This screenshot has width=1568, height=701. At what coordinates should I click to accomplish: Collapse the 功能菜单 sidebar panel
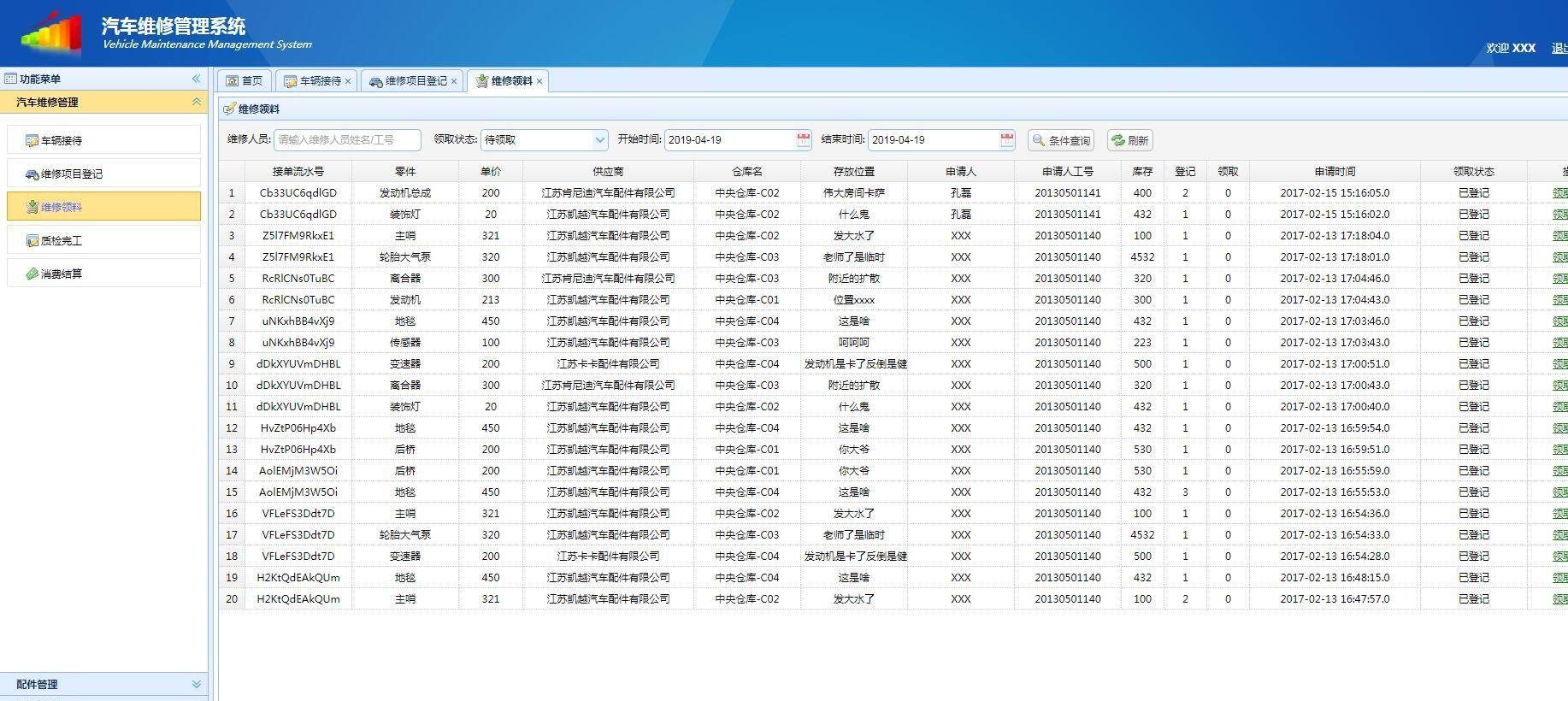pos(196,79)
